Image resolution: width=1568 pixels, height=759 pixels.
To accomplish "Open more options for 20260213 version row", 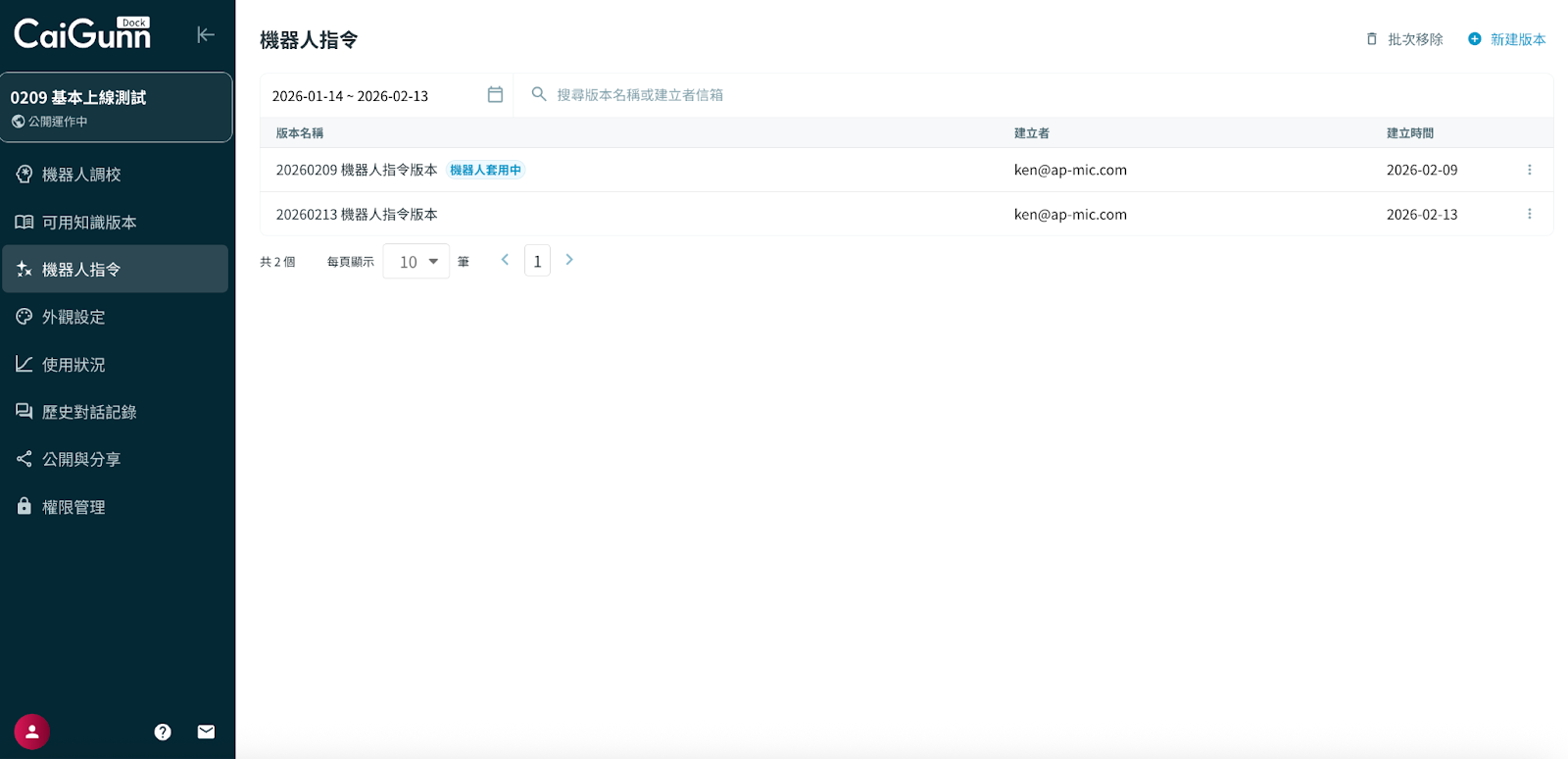I will (1529, 214).
